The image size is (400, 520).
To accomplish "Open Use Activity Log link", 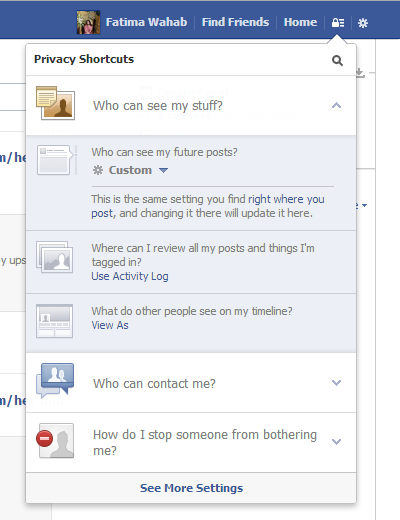I will click(x=130, y=276).
